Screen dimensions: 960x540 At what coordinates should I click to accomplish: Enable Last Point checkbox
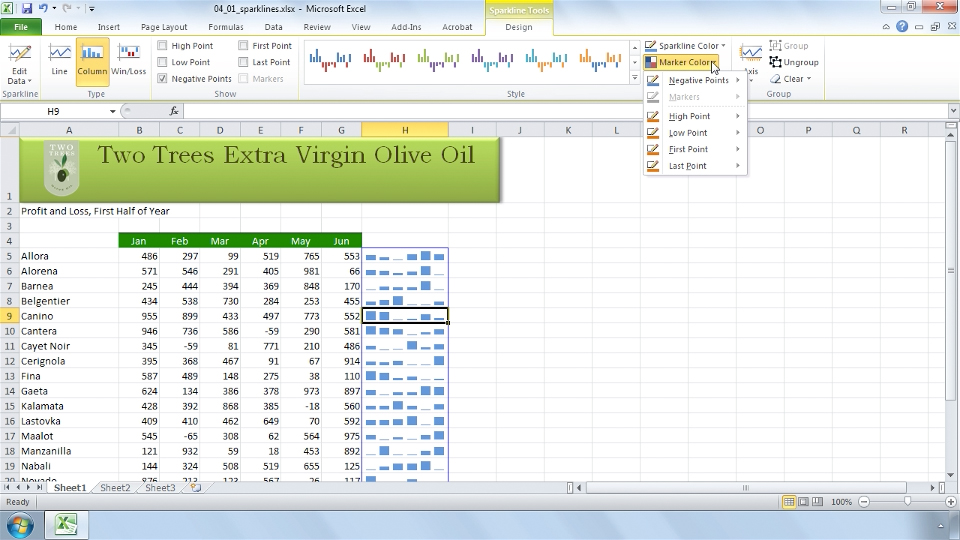[243, 62]
